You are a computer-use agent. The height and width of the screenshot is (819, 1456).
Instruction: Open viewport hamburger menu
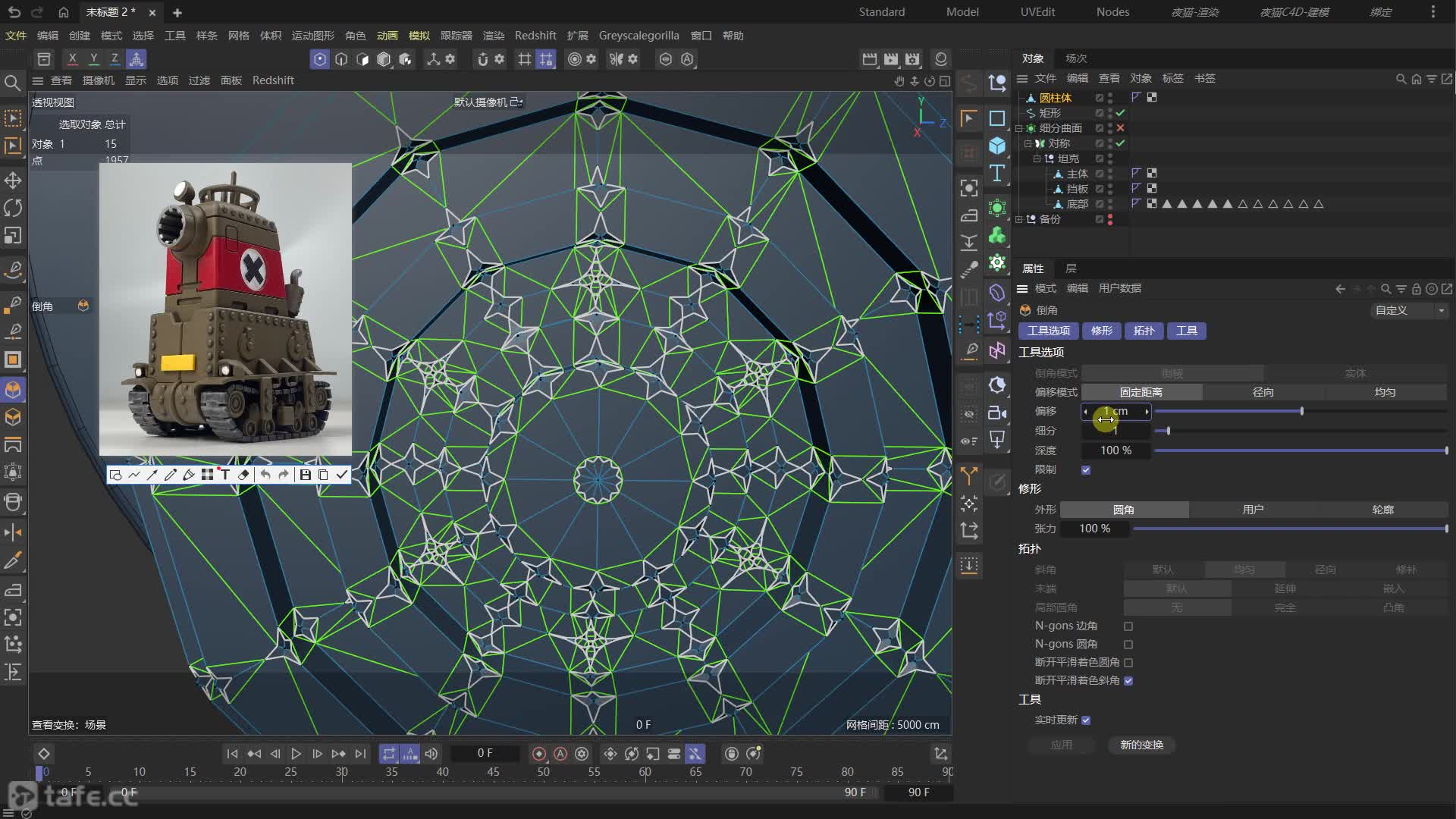37,80
